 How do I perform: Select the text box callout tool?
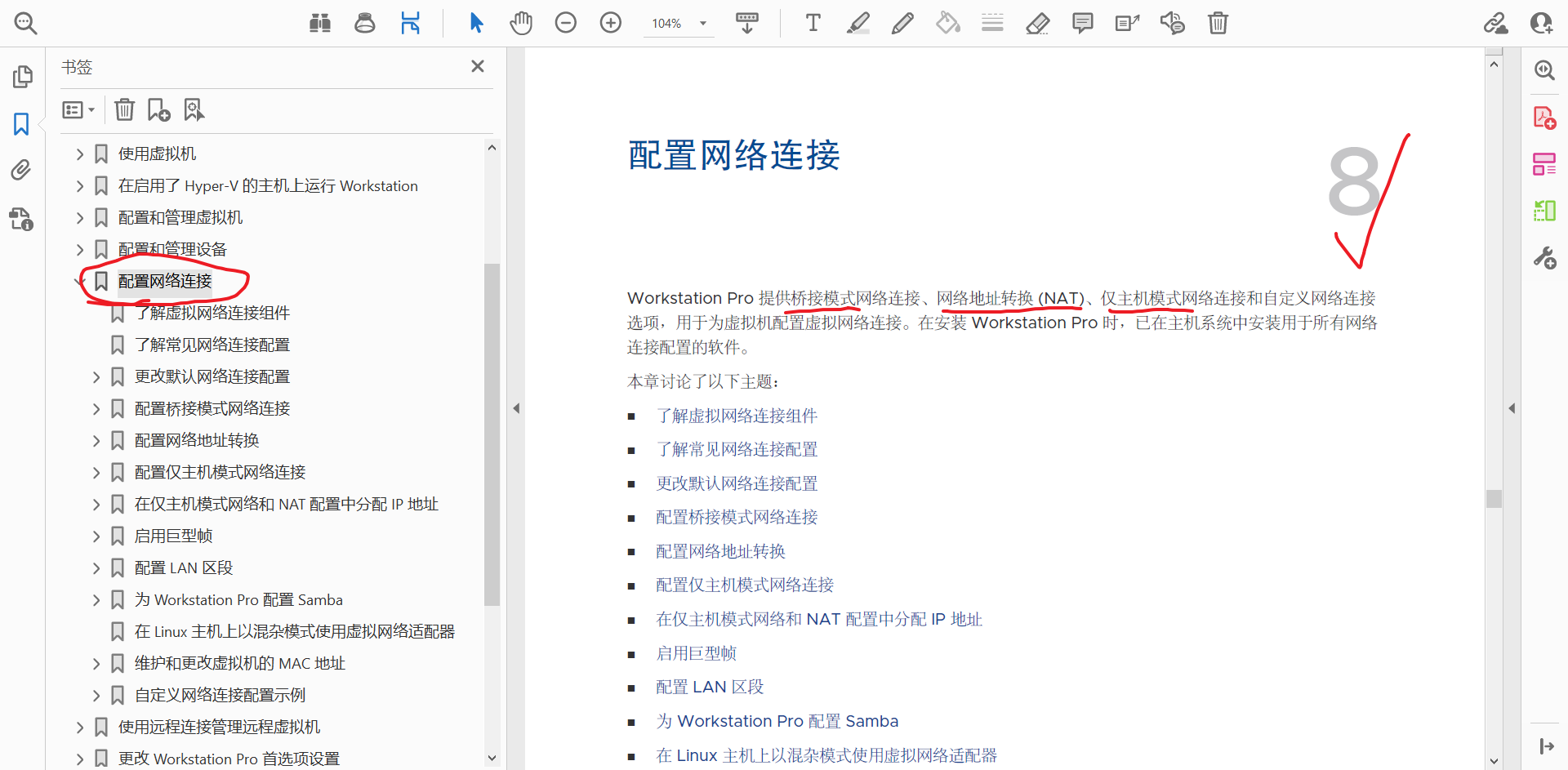click(1127, 23)
